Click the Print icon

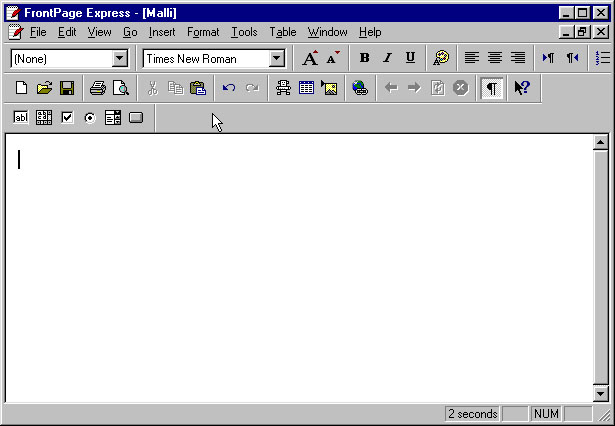(x=97, y=88)
